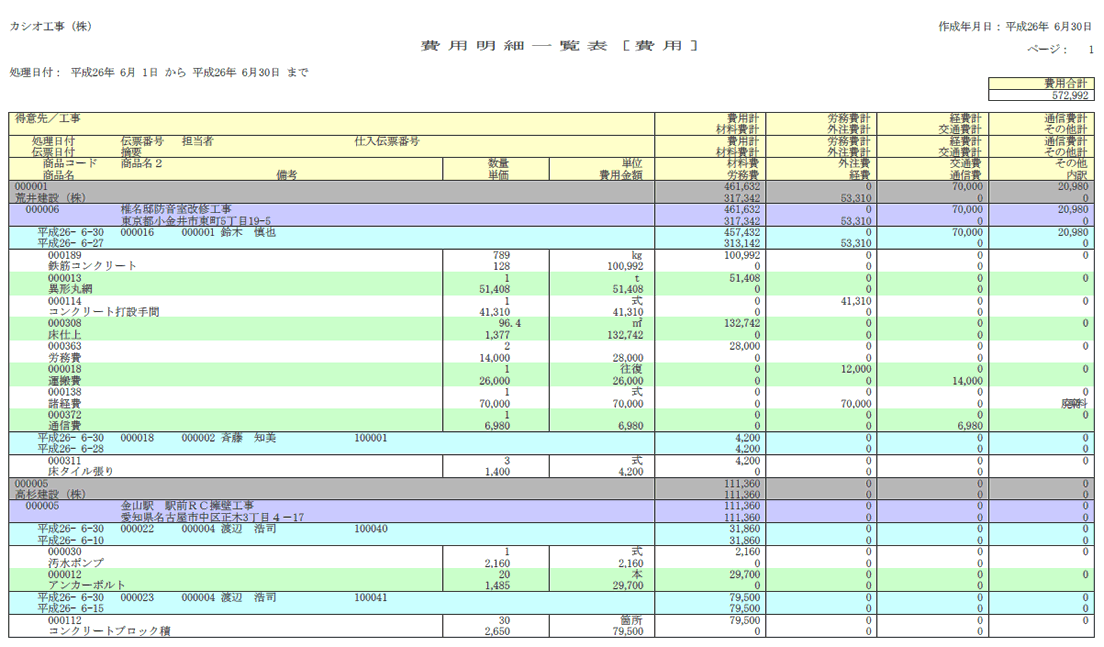
Task: Click 外注費 value 12,000
Action: [855, 369]
